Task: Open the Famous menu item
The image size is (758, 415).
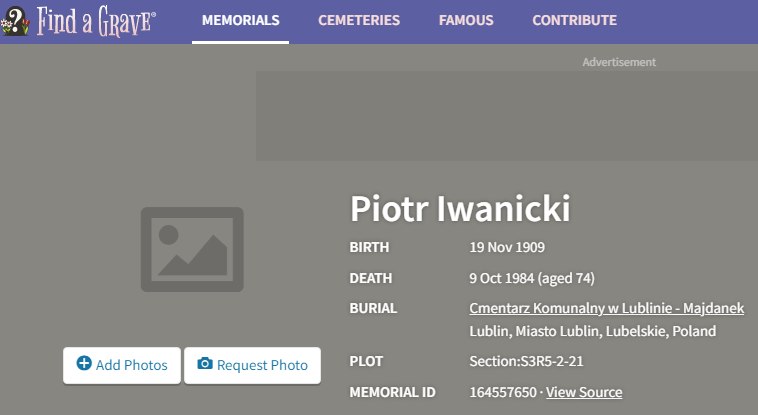Action: [x=466, y=21]
